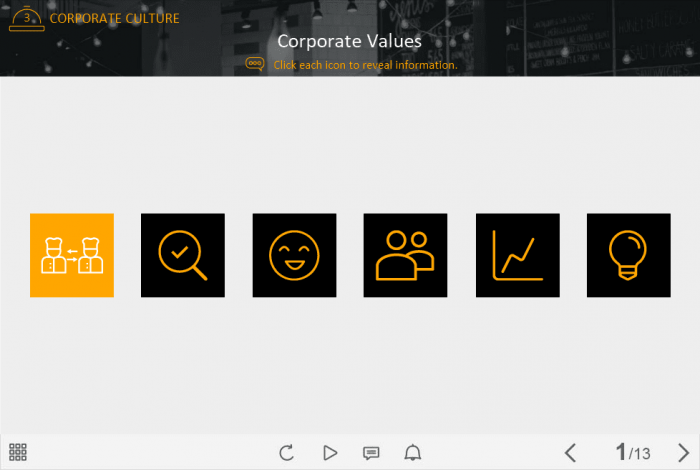The height and width of the screenshot is (470, 700).
Task: Click the line chart growth icon
Action: pyautogui.click(x=517, y=255)
